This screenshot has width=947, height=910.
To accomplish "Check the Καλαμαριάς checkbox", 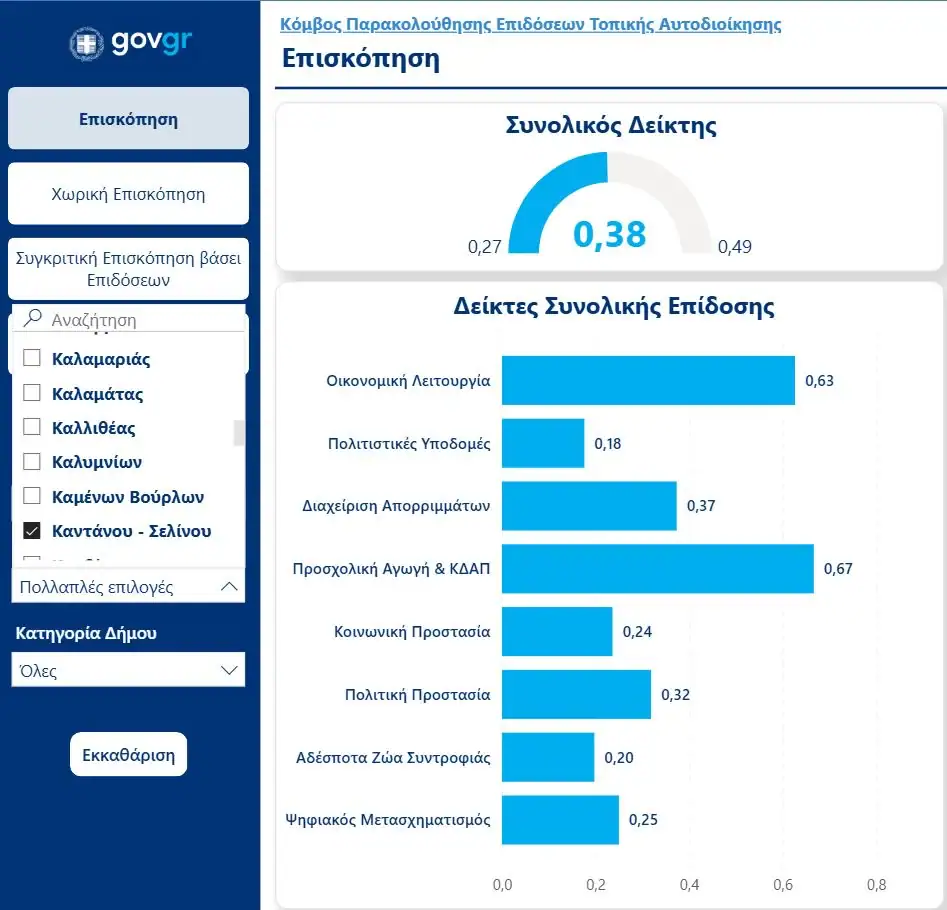I will point(32,358).
